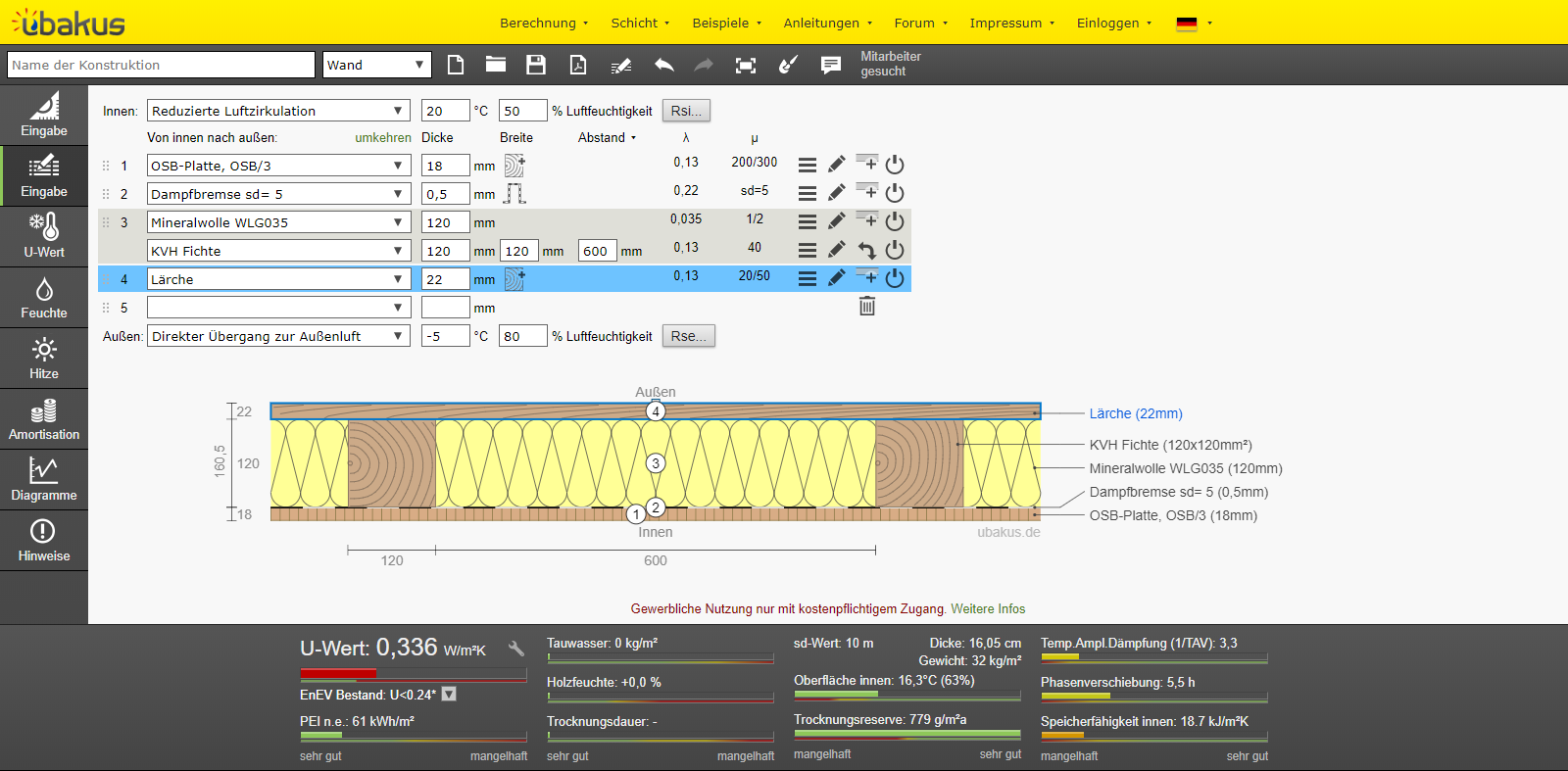Toggle the OSB-Platte layer off with the power icon

click(x=895, y=165)
